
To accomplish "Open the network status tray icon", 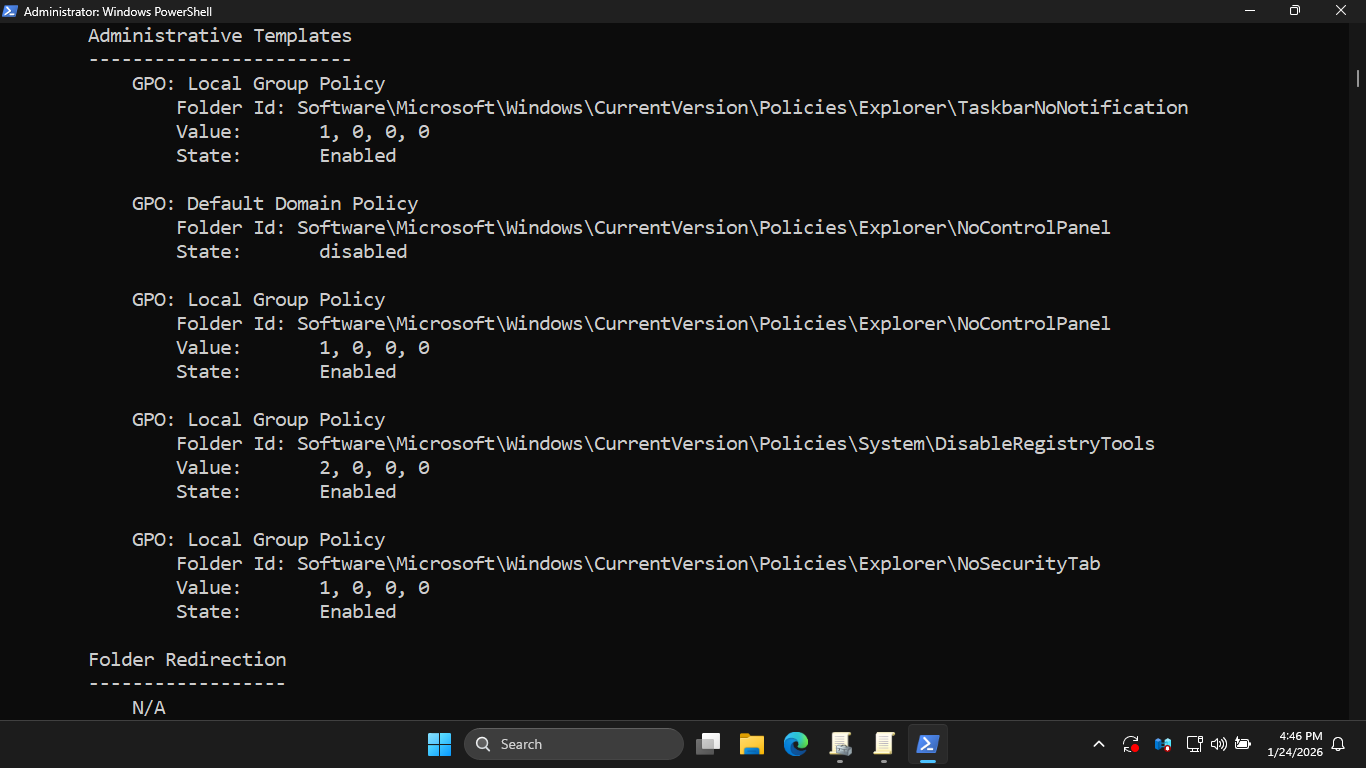I will coord(1194,744).
